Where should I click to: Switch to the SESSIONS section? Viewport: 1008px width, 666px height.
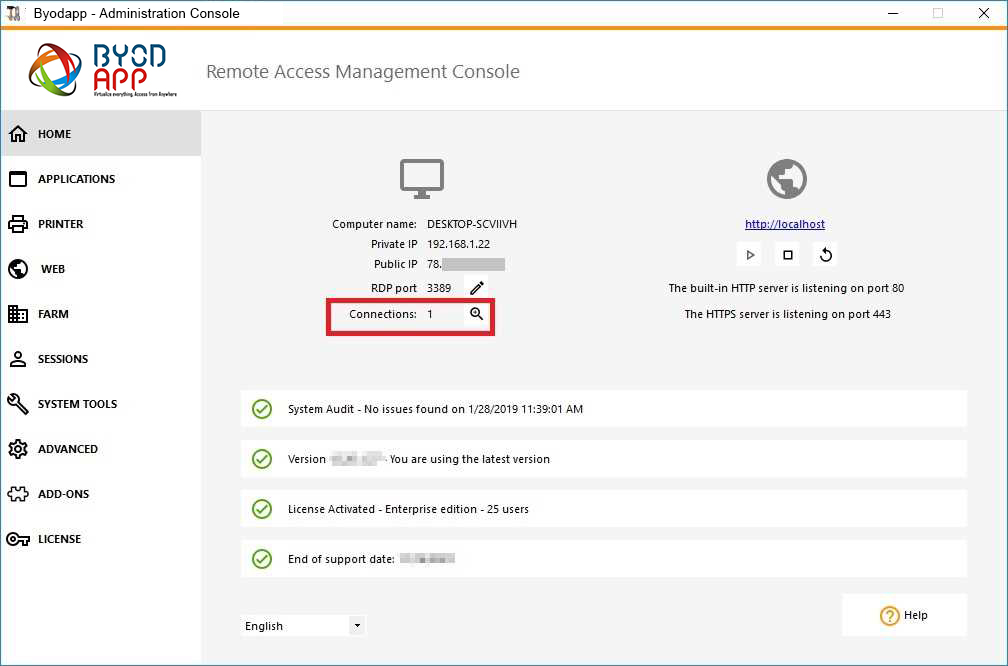tap(101, 359)
